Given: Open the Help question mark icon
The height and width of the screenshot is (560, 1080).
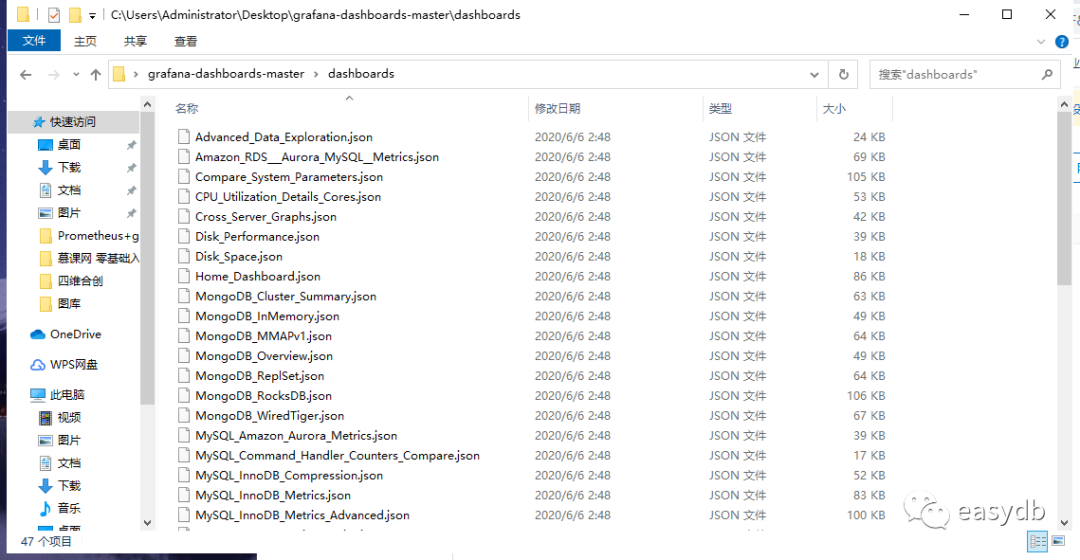Looking at the screenshot, I should coord(1061,41).
